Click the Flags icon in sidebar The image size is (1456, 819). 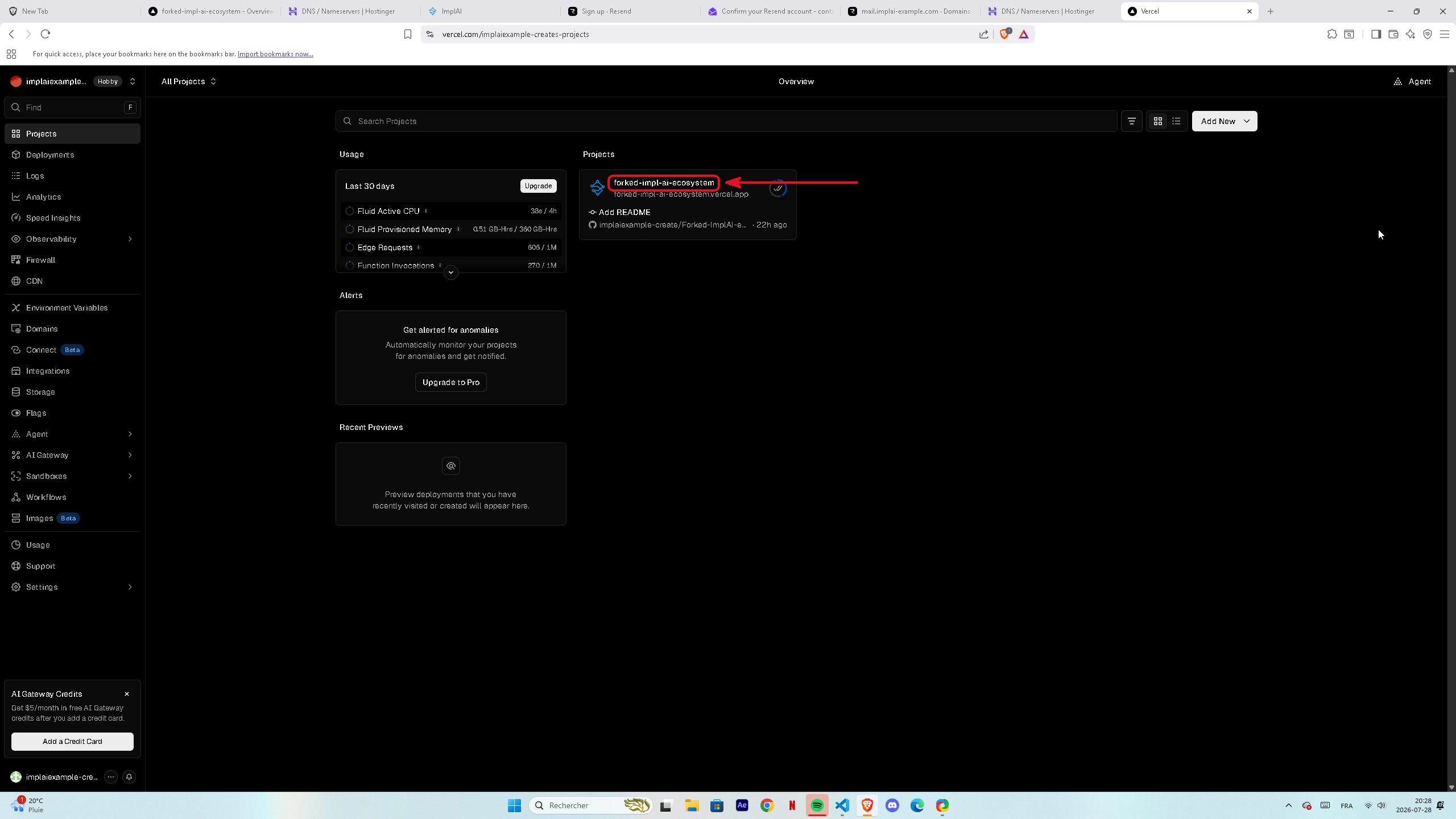pyautogui.click(x=16, y=413)
